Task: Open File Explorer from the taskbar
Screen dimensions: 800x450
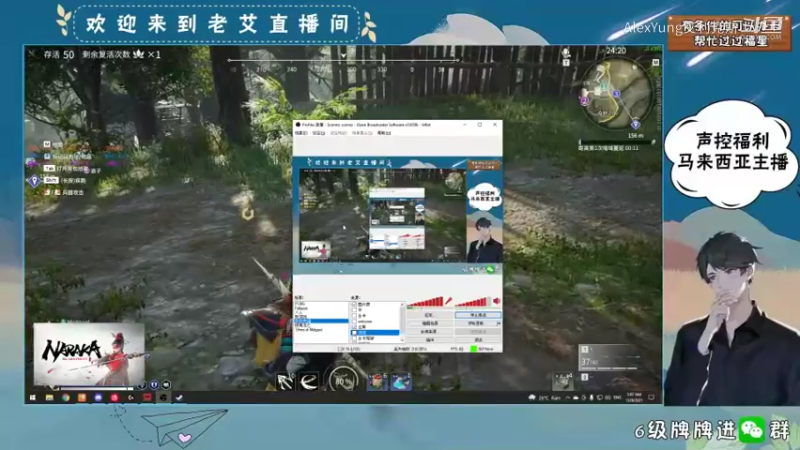Action: click(49, 397)
